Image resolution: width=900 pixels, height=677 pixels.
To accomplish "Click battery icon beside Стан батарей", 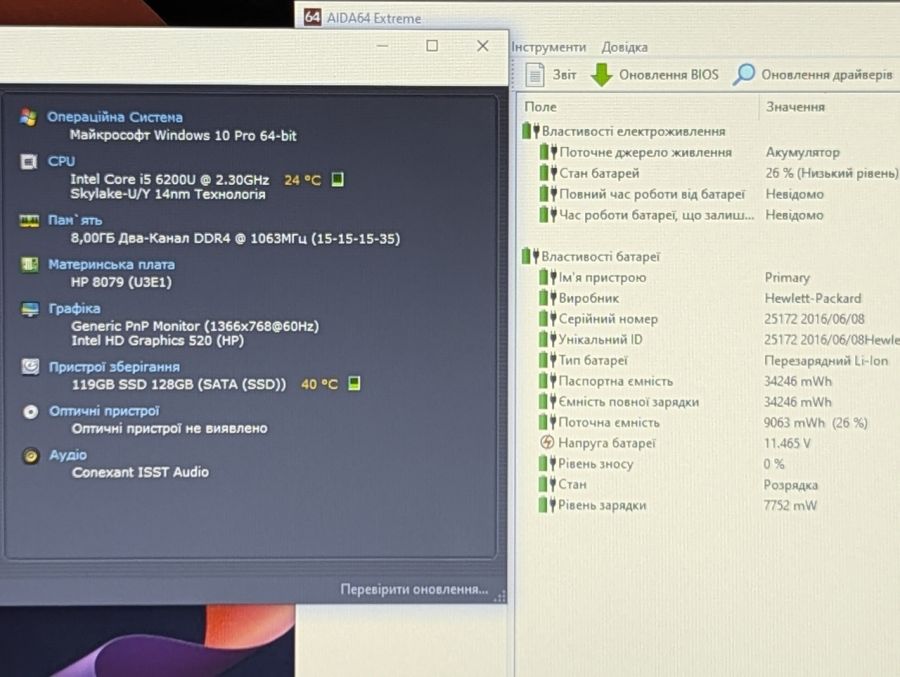I will 549,172.
